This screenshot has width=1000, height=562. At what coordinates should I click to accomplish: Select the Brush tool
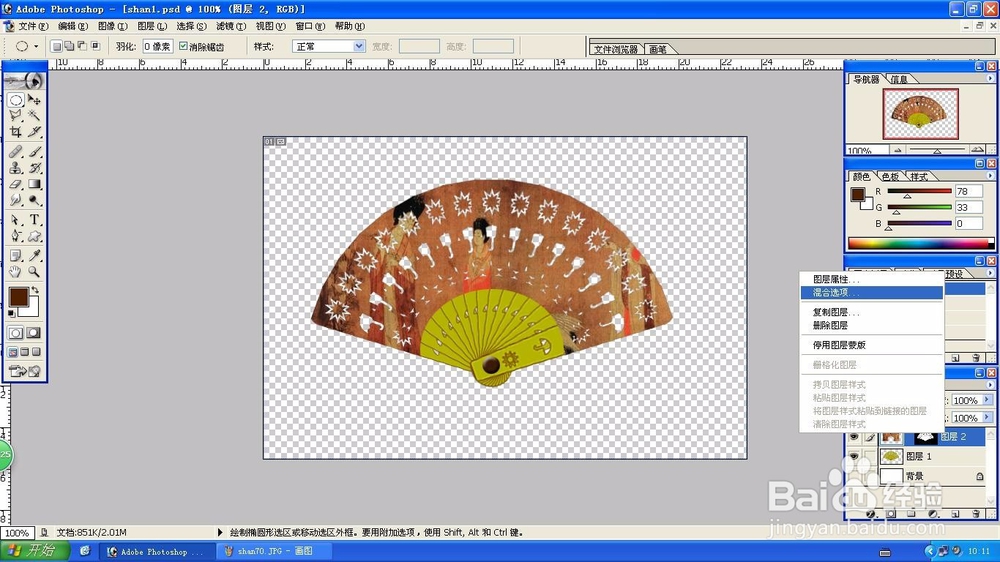coord(34,152)
